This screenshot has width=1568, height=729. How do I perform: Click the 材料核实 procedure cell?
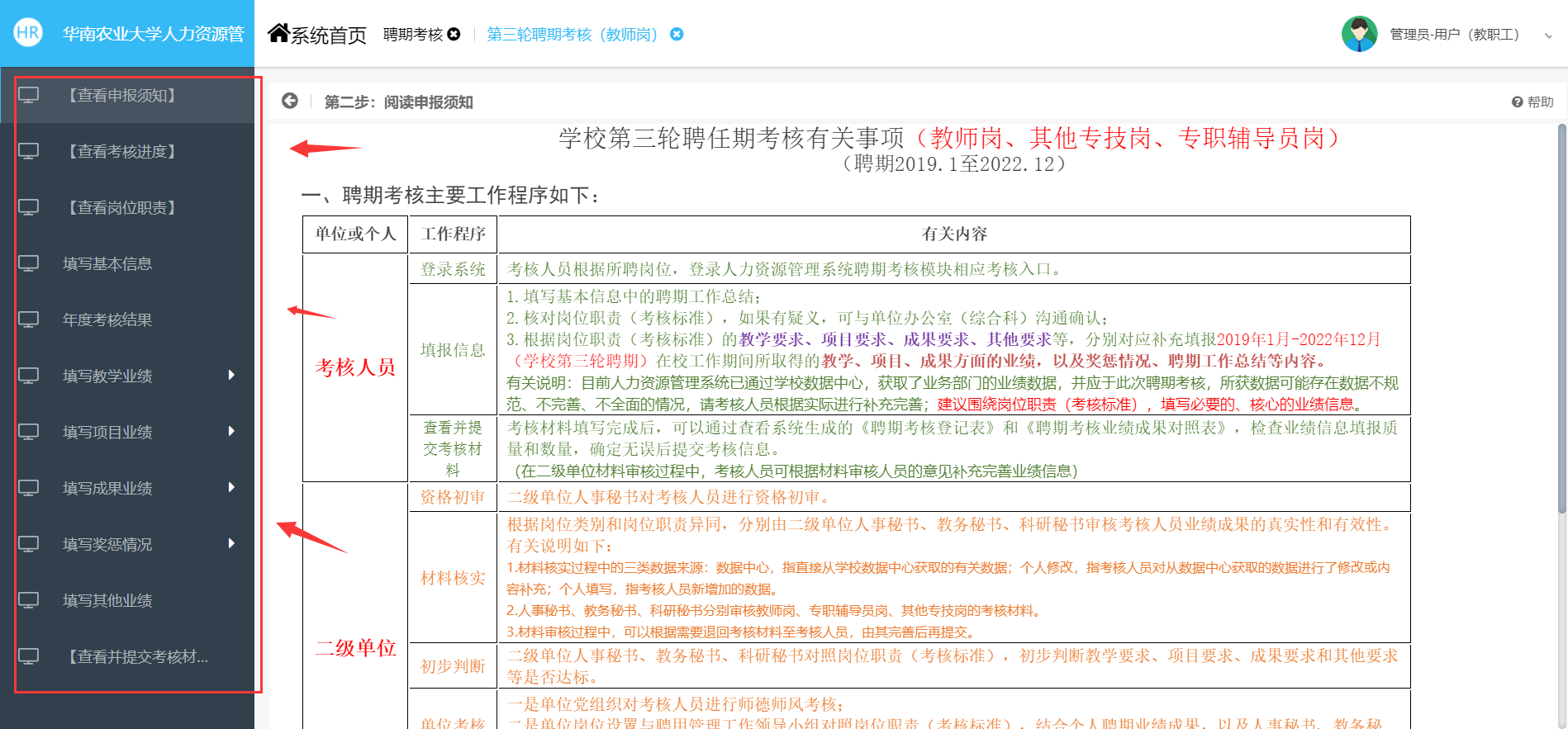coord(453,578)
